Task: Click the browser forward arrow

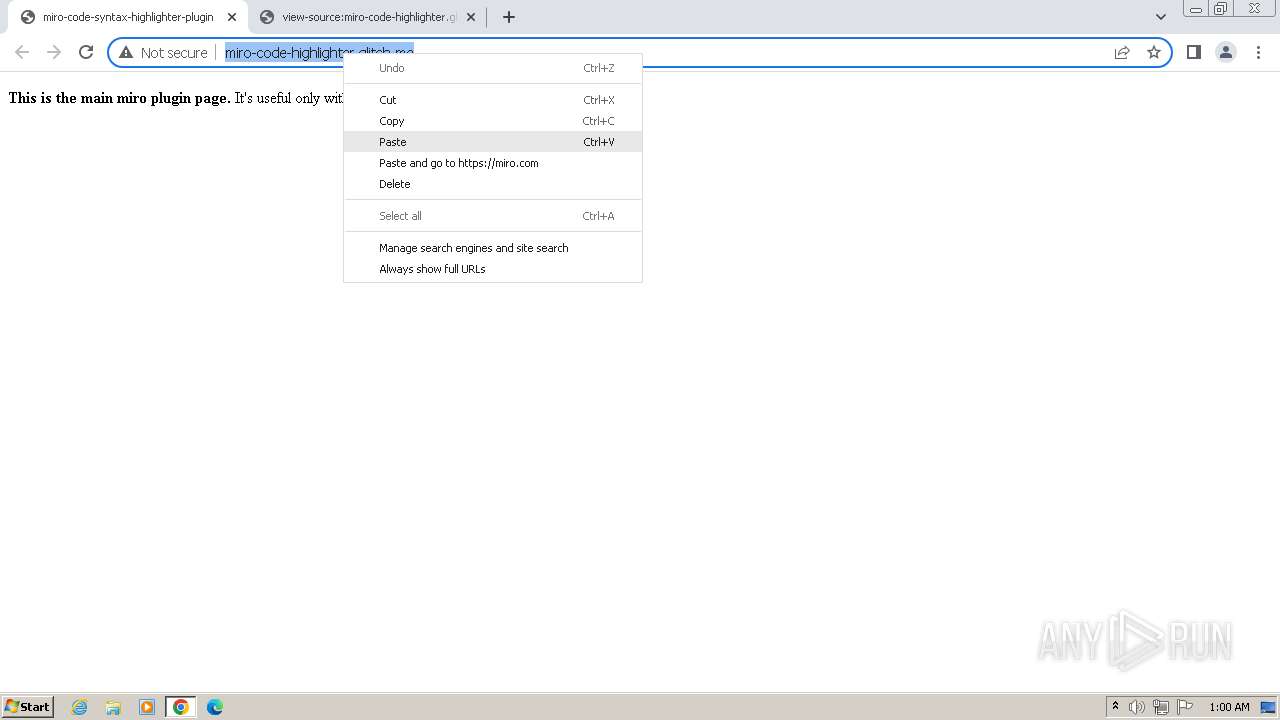Action: [x=54, y=52]
